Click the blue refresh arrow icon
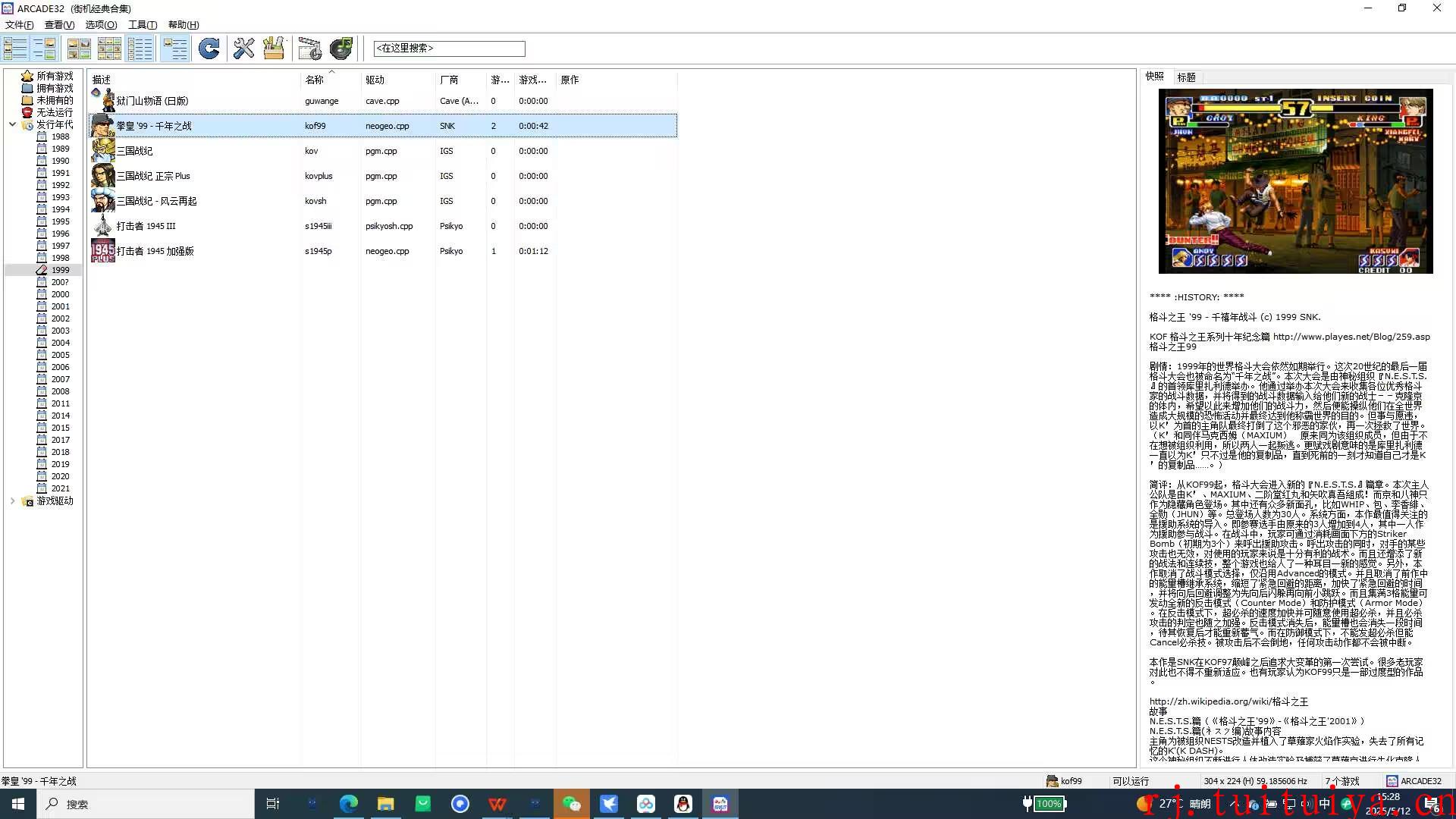 (209, 49)
